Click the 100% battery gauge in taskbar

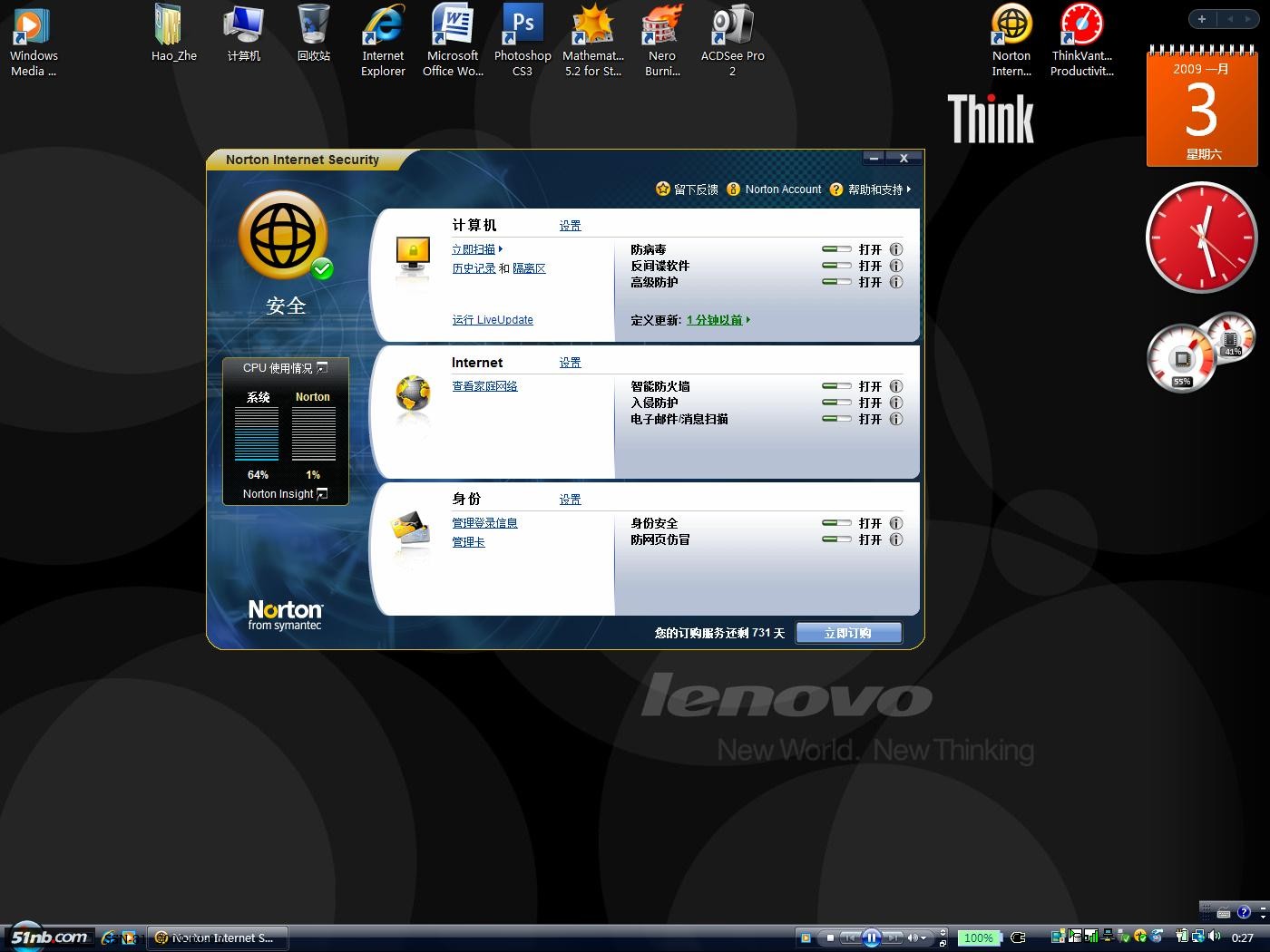click(978, 937)
